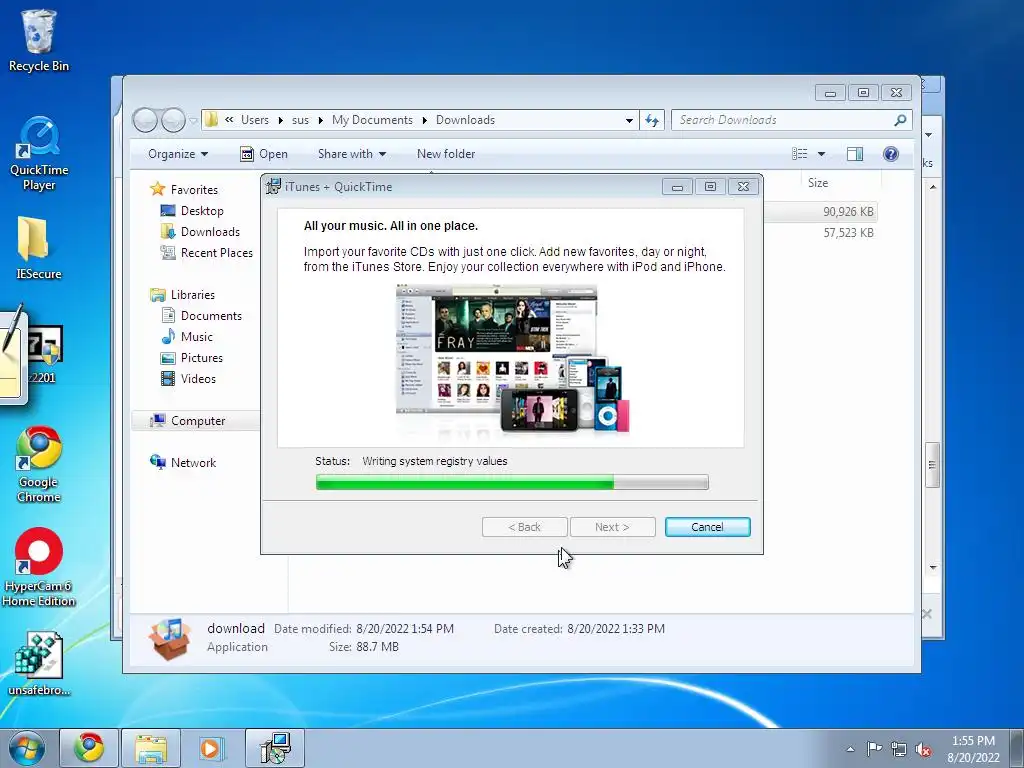
Task: Open Explorer help question mark
Action: (891, 154)
